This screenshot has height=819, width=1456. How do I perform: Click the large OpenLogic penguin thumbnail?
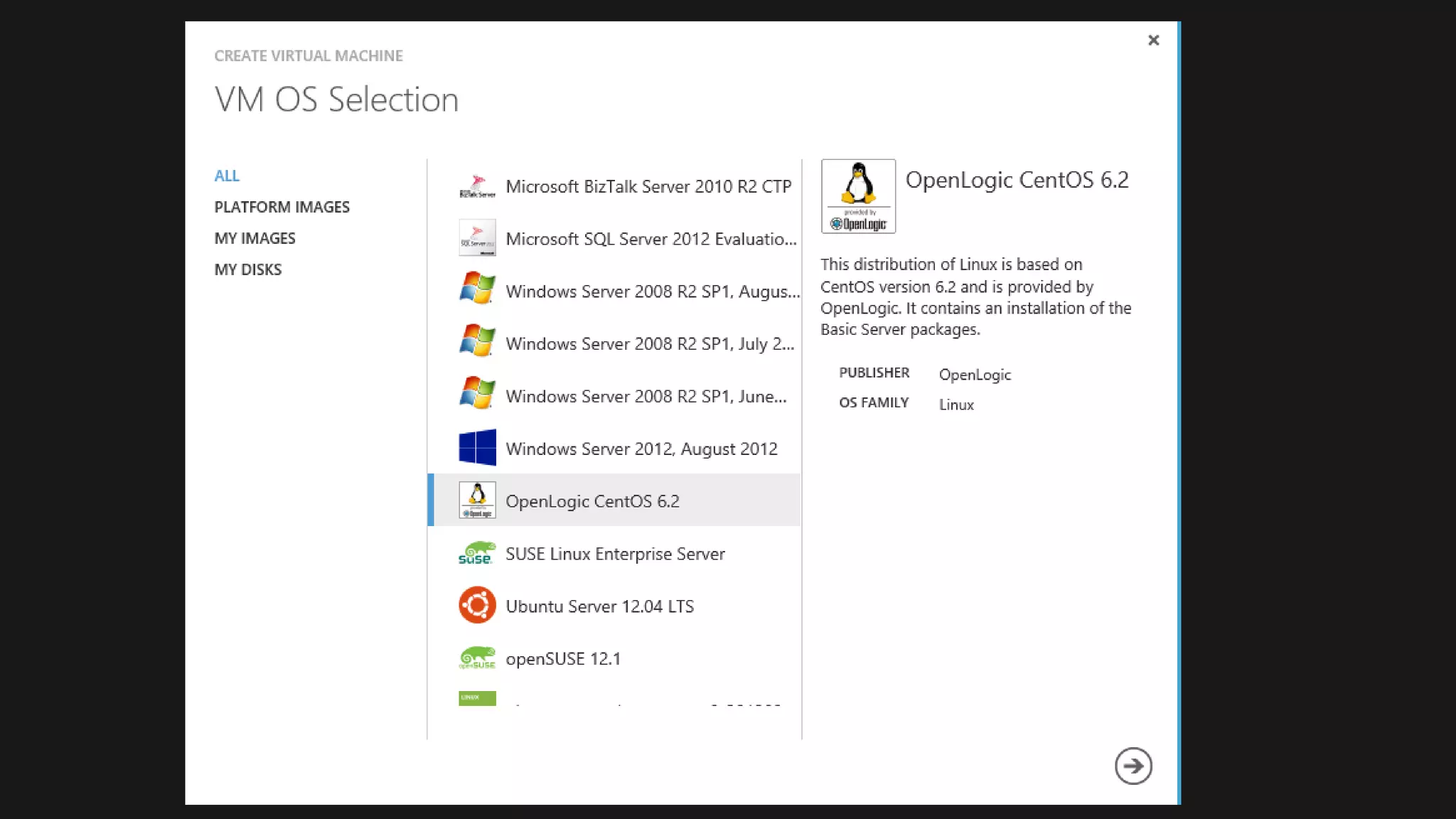[x=858, y=196]
